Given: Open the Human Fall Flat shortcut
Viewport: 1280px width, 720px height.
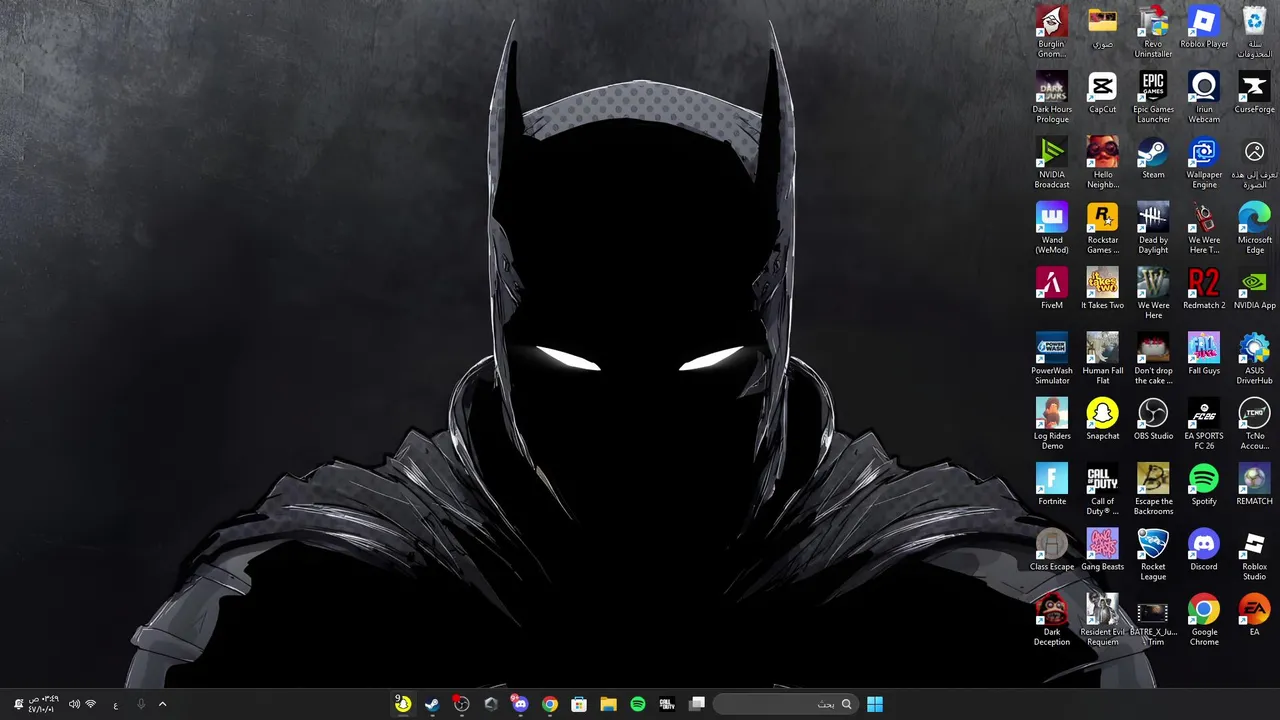Looking at the screenshot, I should coord(1102,358).
